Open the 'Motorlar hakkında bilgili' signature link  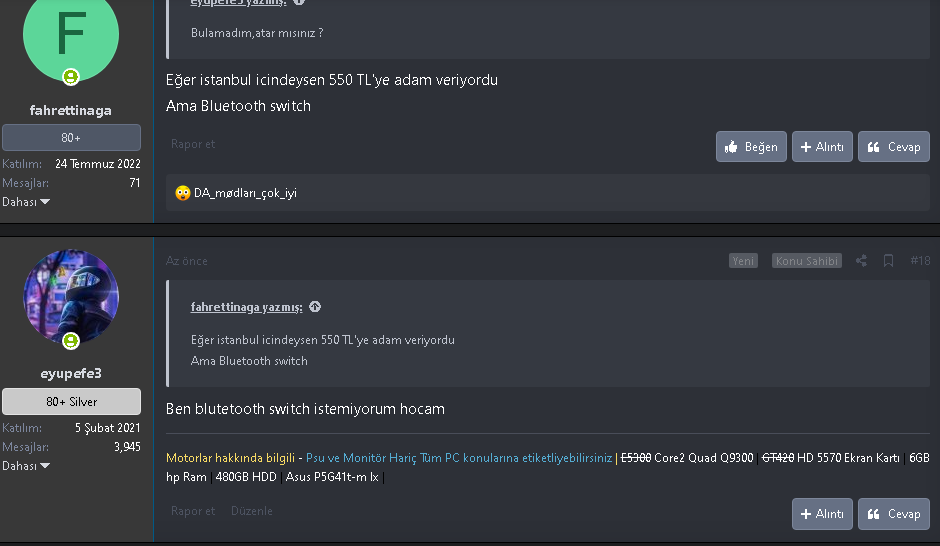click(230, 458)
